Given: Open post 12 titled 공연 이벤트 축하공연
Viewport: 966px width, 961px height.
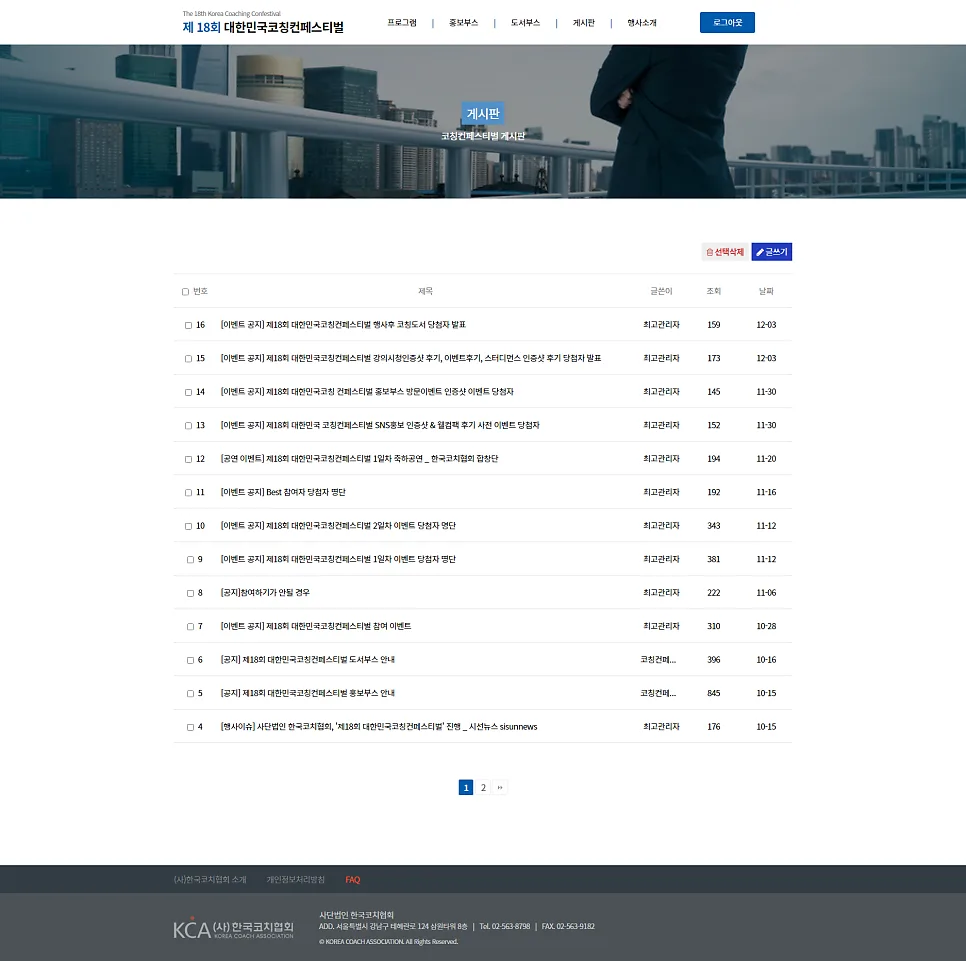Looking at the screenshot, I should pyautogui.click(x=359, y=459).
